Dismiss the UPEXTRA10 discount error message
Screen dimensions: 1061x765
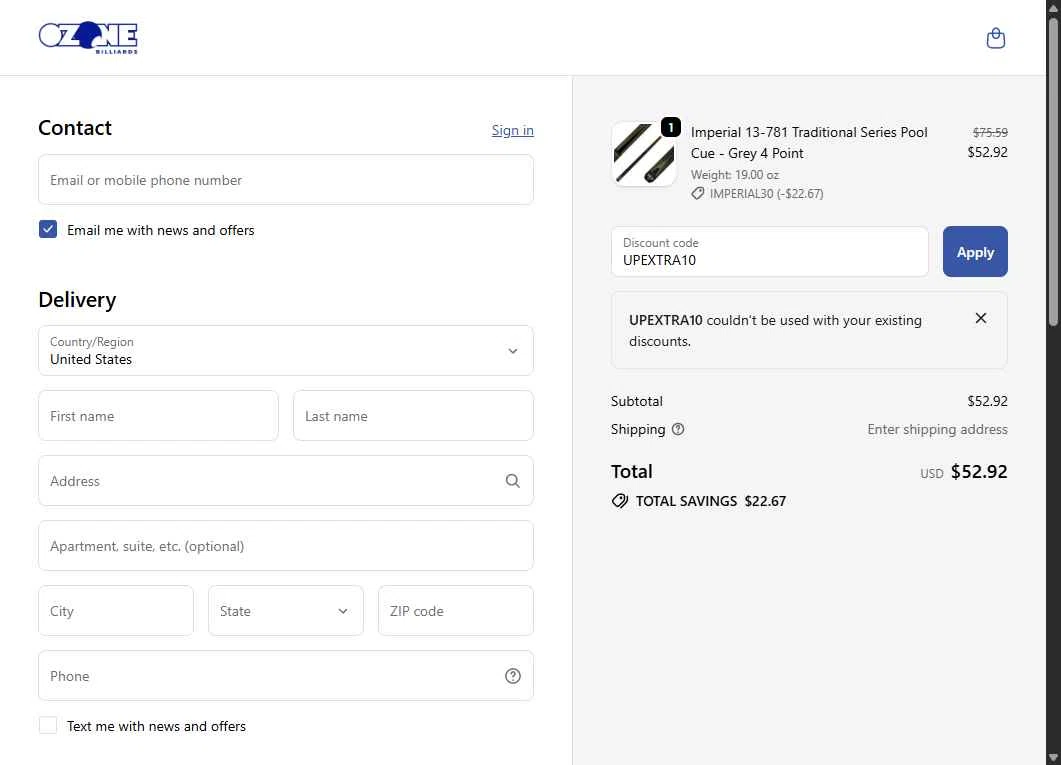[x=980, y=318]
